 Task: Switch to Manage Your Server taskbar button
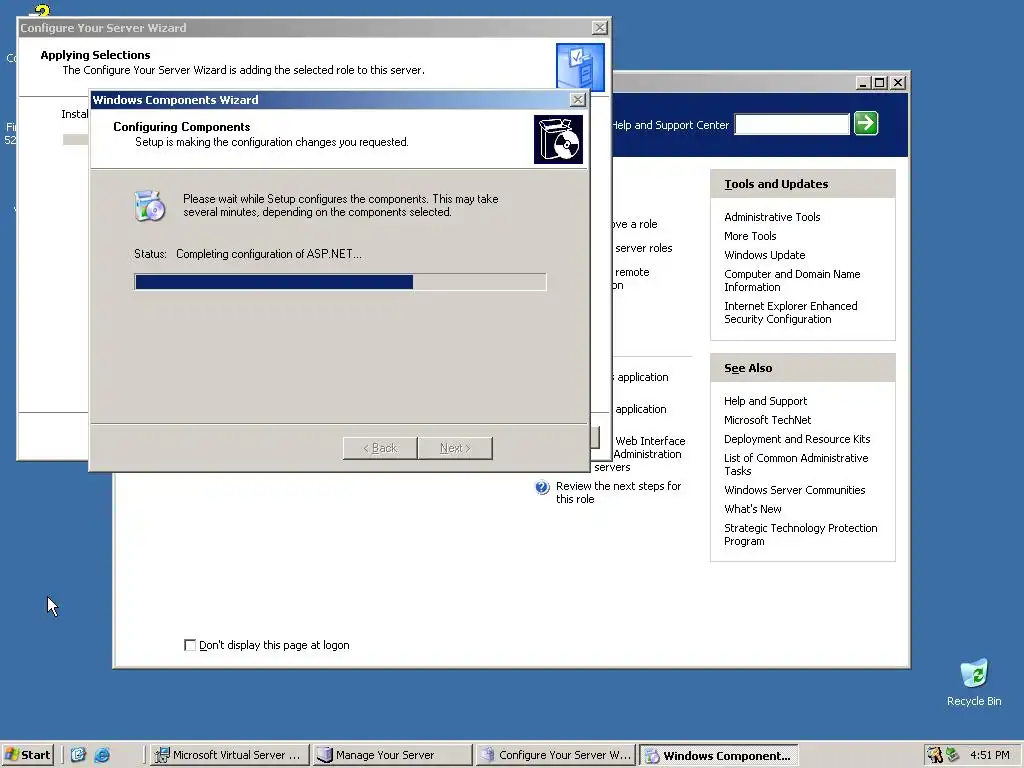pyautogui.click(x=392, y=755)
